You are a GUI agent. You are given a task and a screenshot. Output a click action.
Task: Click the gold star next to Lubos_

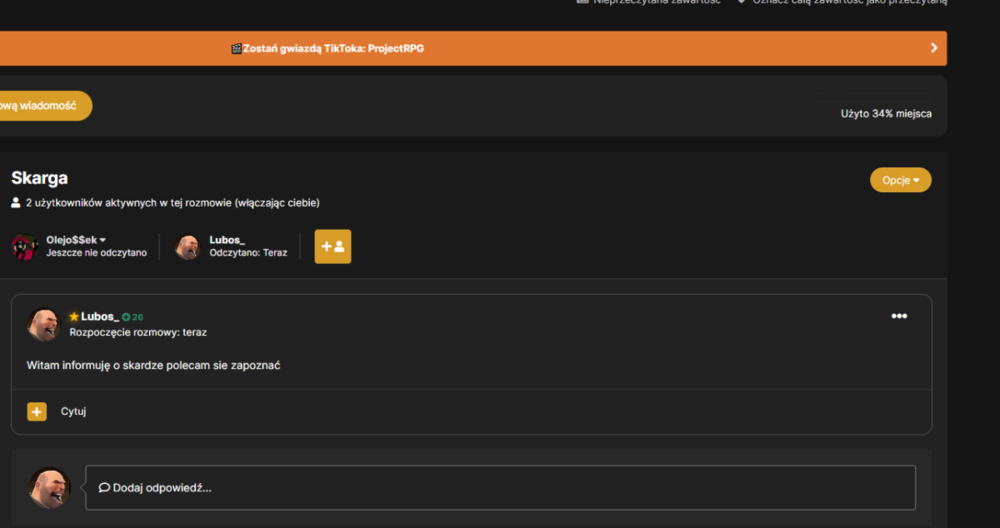click(x=74, y=316)
